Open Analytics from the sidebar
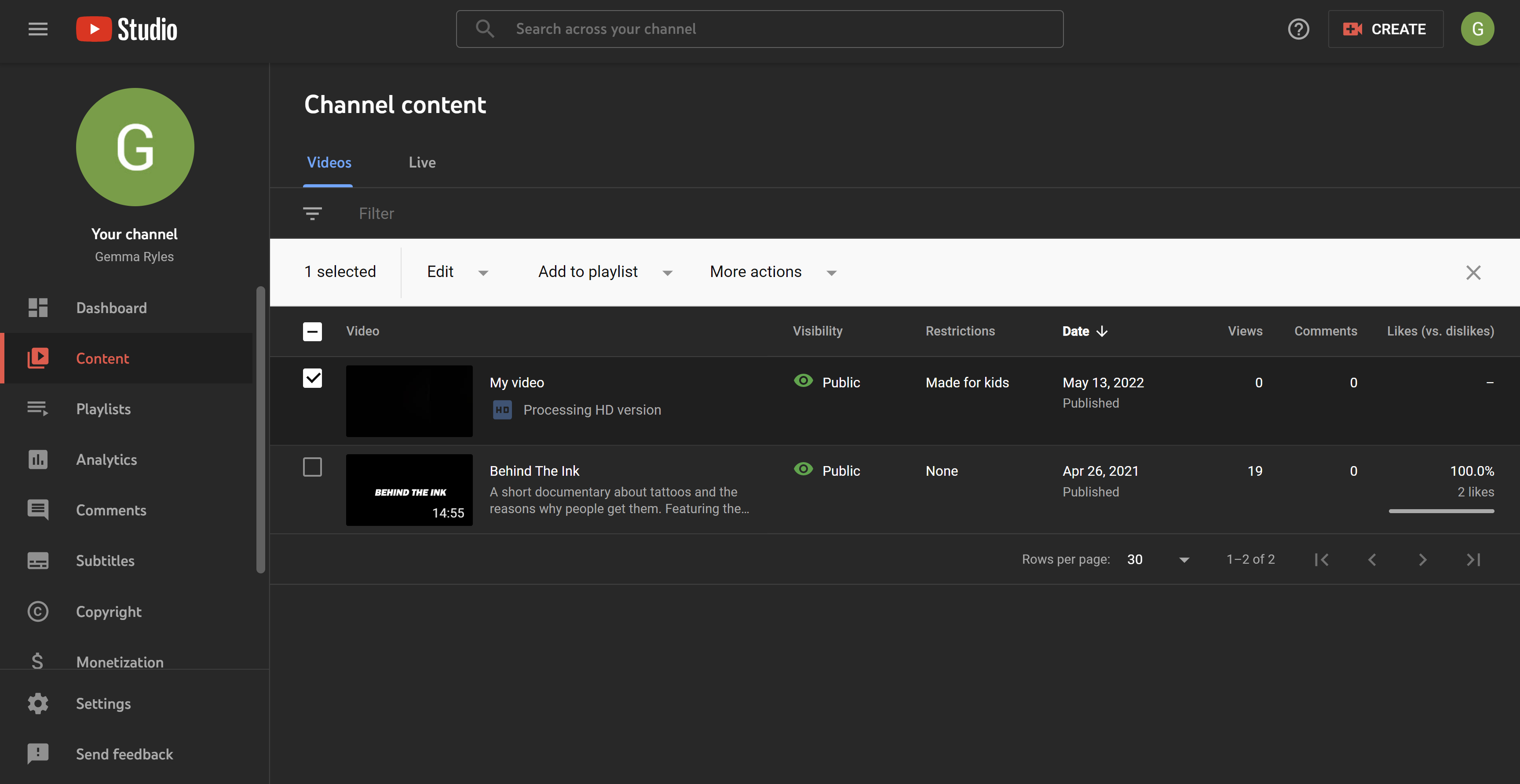1520x784 pixels. [126, 459]
